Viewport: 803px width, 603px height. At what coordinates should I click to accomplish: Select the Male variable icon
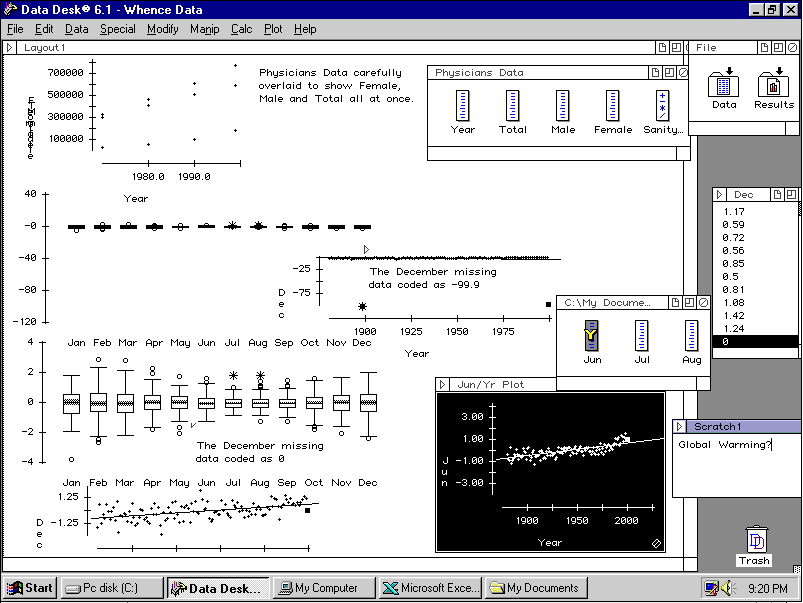[563, 106]
